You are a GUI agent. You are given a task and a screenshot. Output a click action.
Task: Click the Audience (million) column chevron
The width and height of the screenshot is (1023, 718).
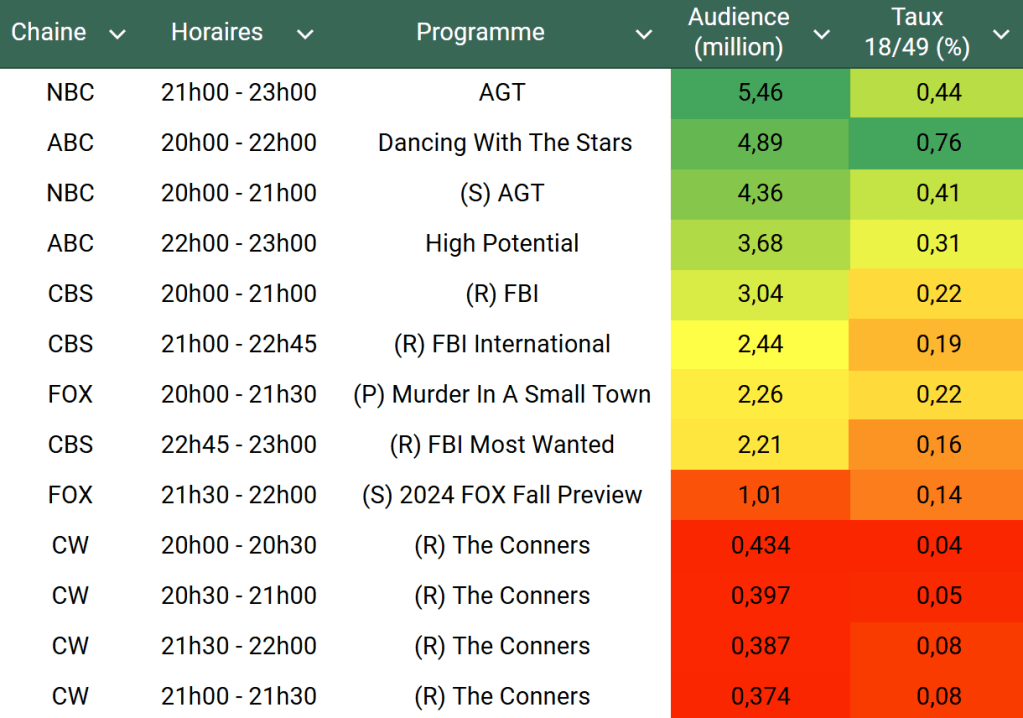[x=821, y=34]
